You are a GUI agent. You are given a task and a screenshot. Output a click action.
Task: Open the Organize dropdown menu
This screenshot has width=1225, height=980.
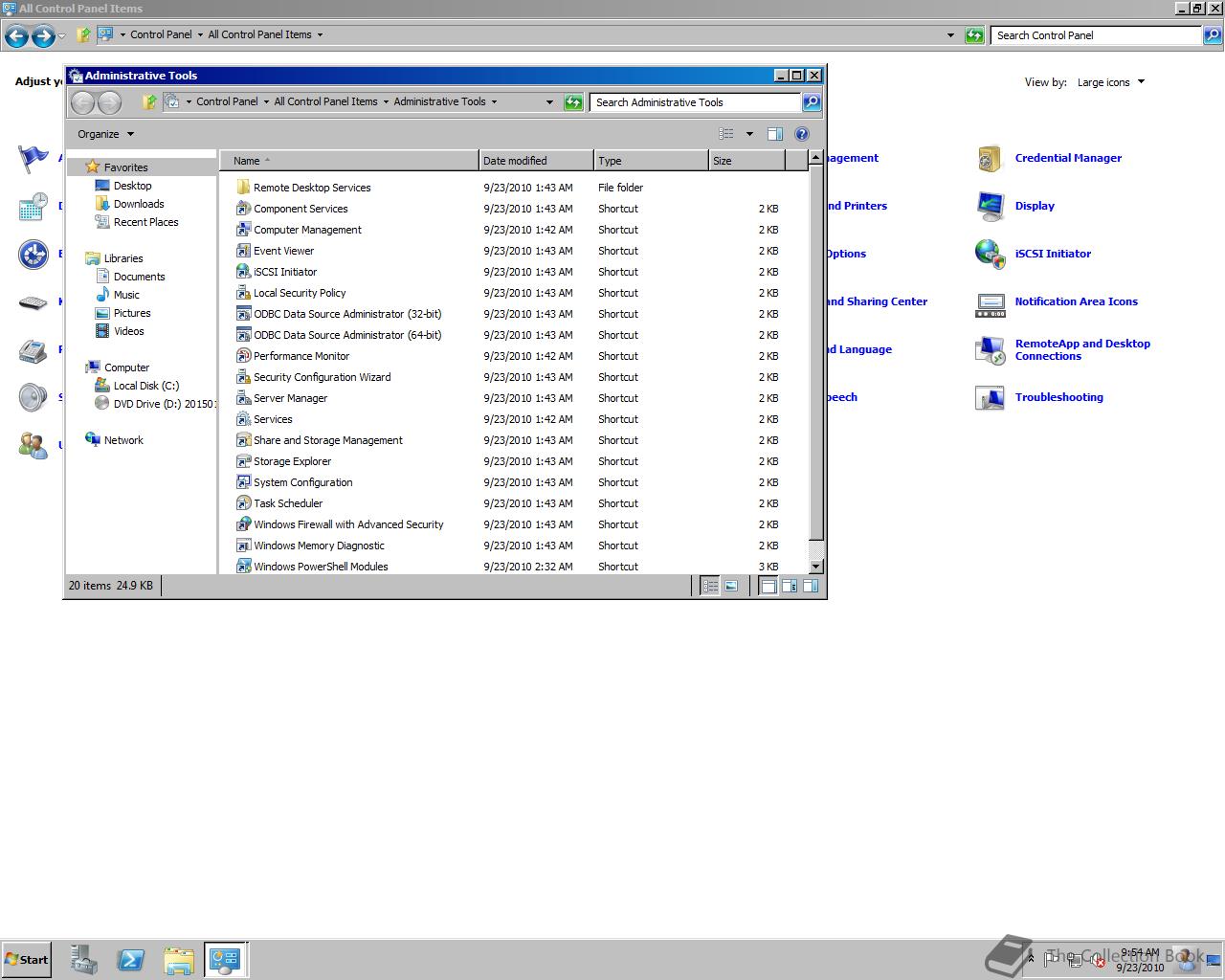click(x=106, y=134)
